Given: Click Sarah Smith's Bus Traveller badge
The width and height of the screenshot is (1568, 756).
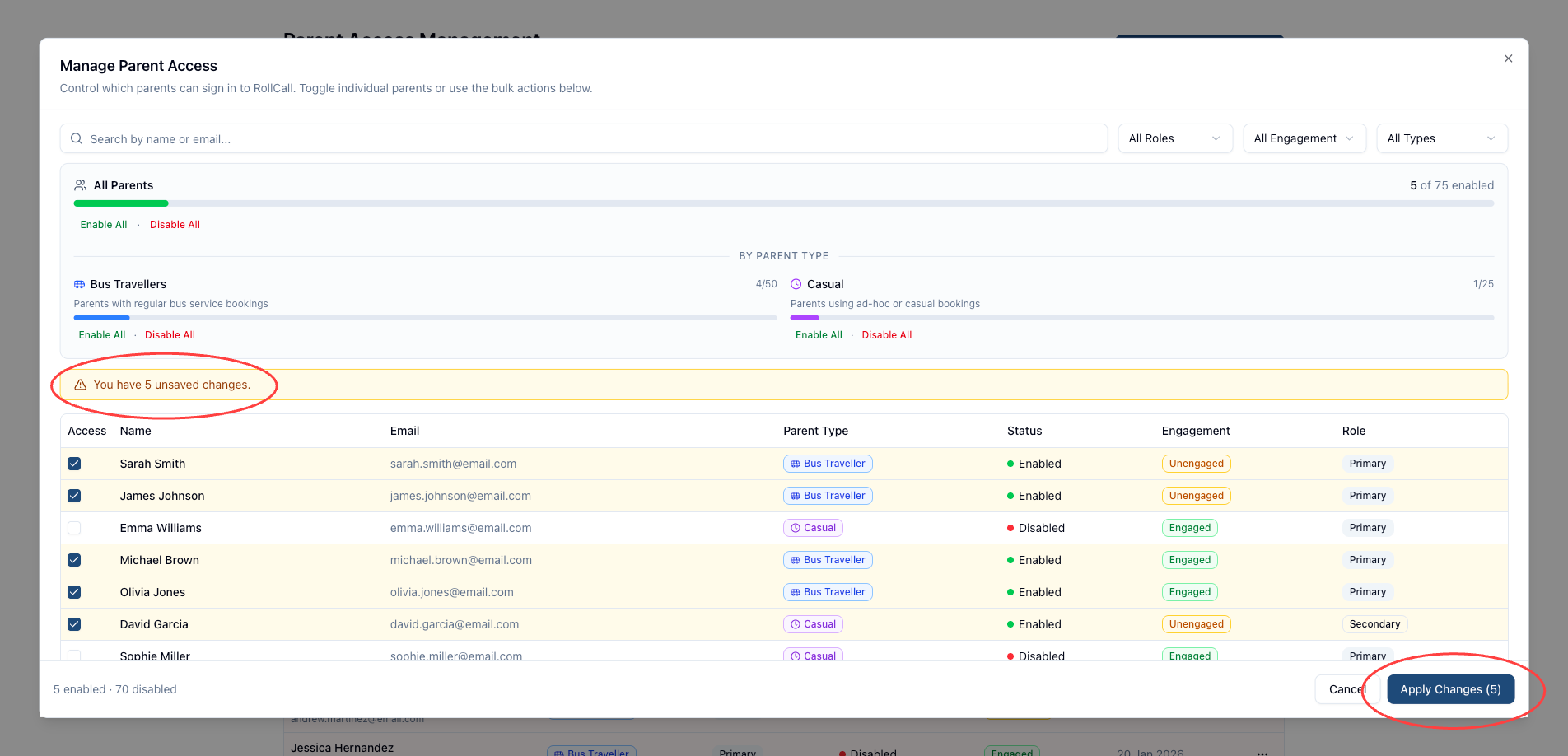Looking at the screenshot, I should click(x=828, y=464).
